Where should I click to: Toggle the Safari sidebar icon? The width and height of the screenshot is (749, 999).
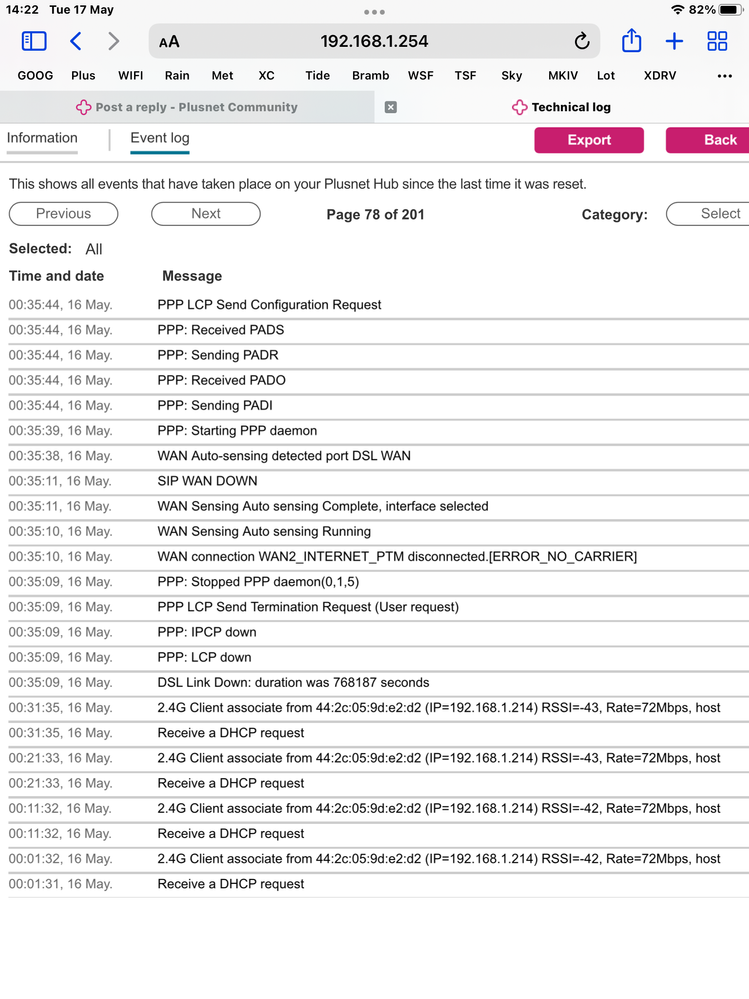(x=34, y=41)
